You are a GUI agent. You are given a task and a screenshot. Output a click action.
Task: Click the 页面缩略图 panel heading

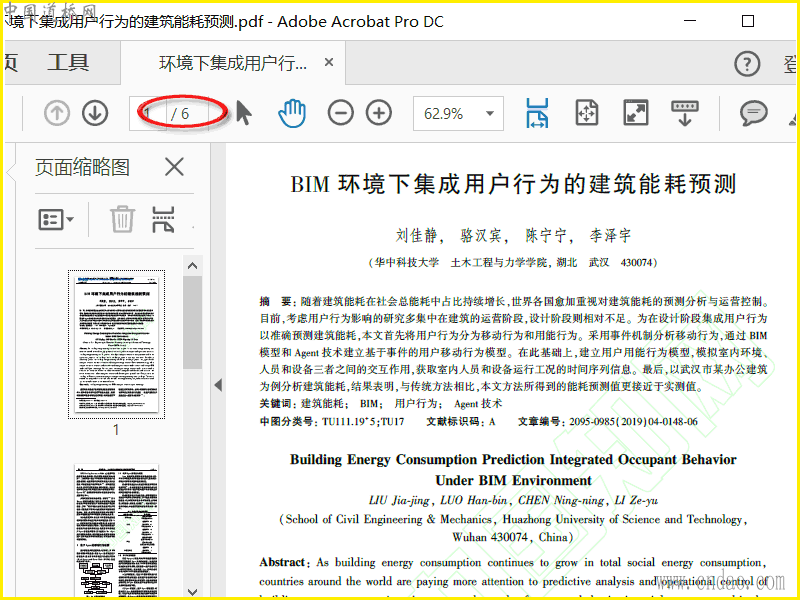(82, 167)
